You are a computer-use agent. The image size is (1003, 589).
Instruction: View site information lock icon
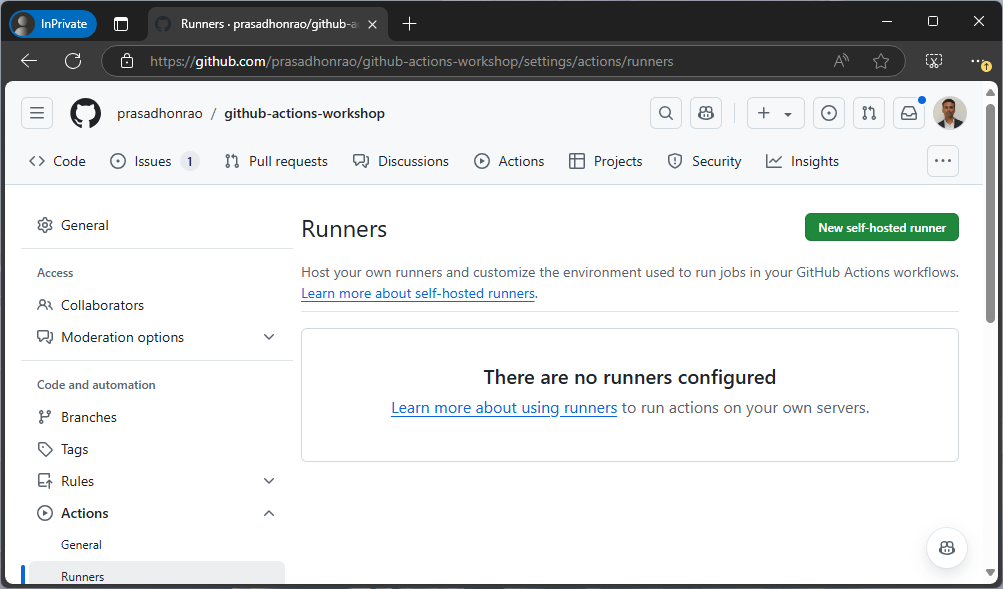click(127, 61)
